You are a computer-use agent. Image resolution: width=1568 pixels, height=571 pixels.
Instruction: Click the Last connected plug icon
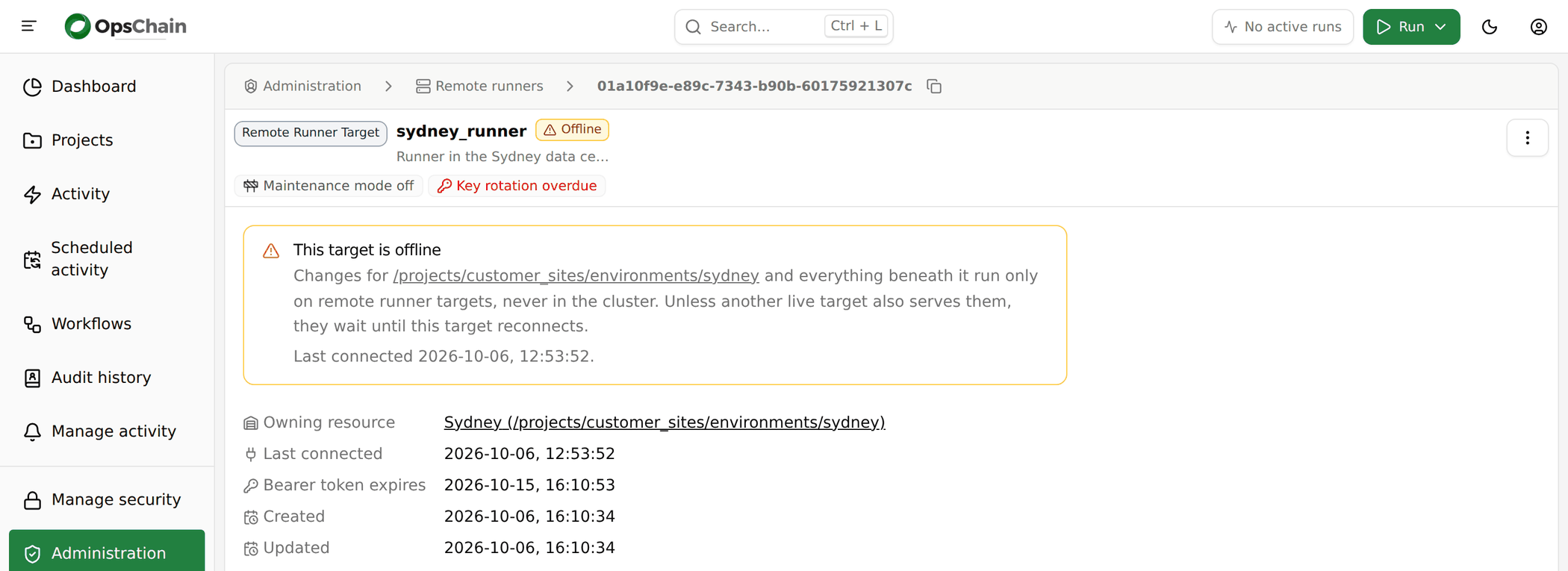click(x=251, y=455)
